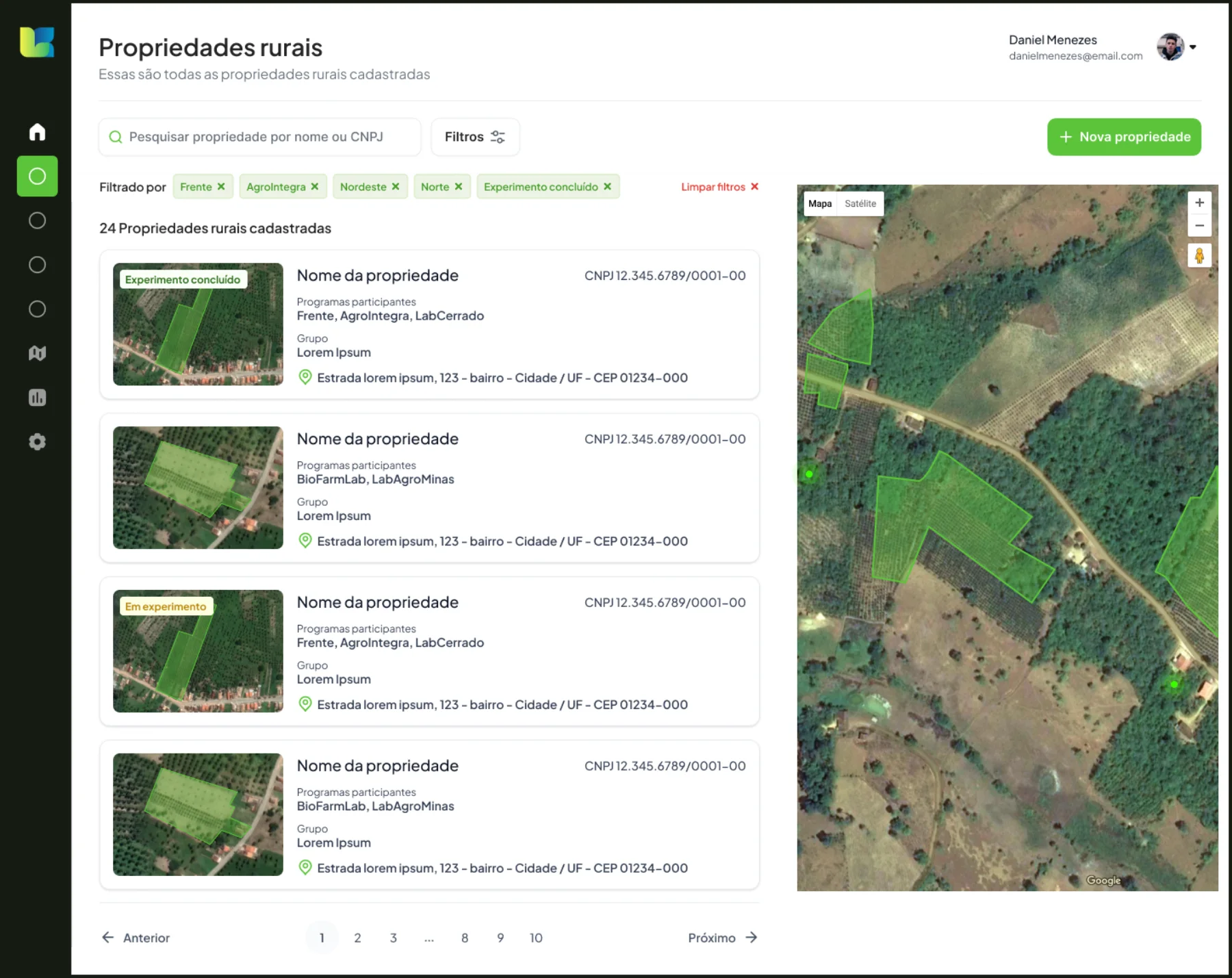The width and height of the screenshot is (1232, 978).
Task: Go to page 8
Action: pyautogui.click(x=465, y=938)
